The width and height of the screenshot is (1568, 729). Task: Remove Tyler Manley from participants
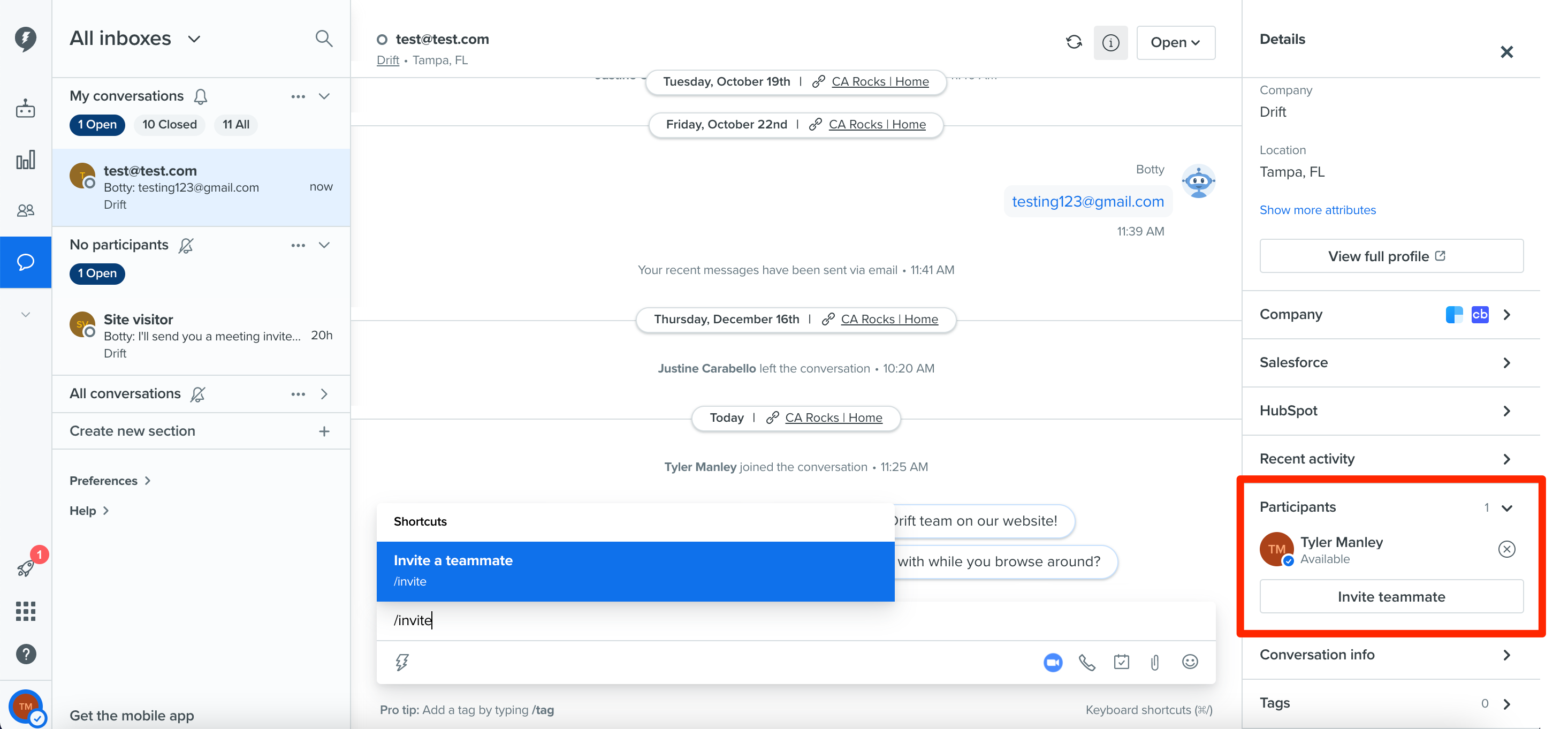click(1507, 549)
